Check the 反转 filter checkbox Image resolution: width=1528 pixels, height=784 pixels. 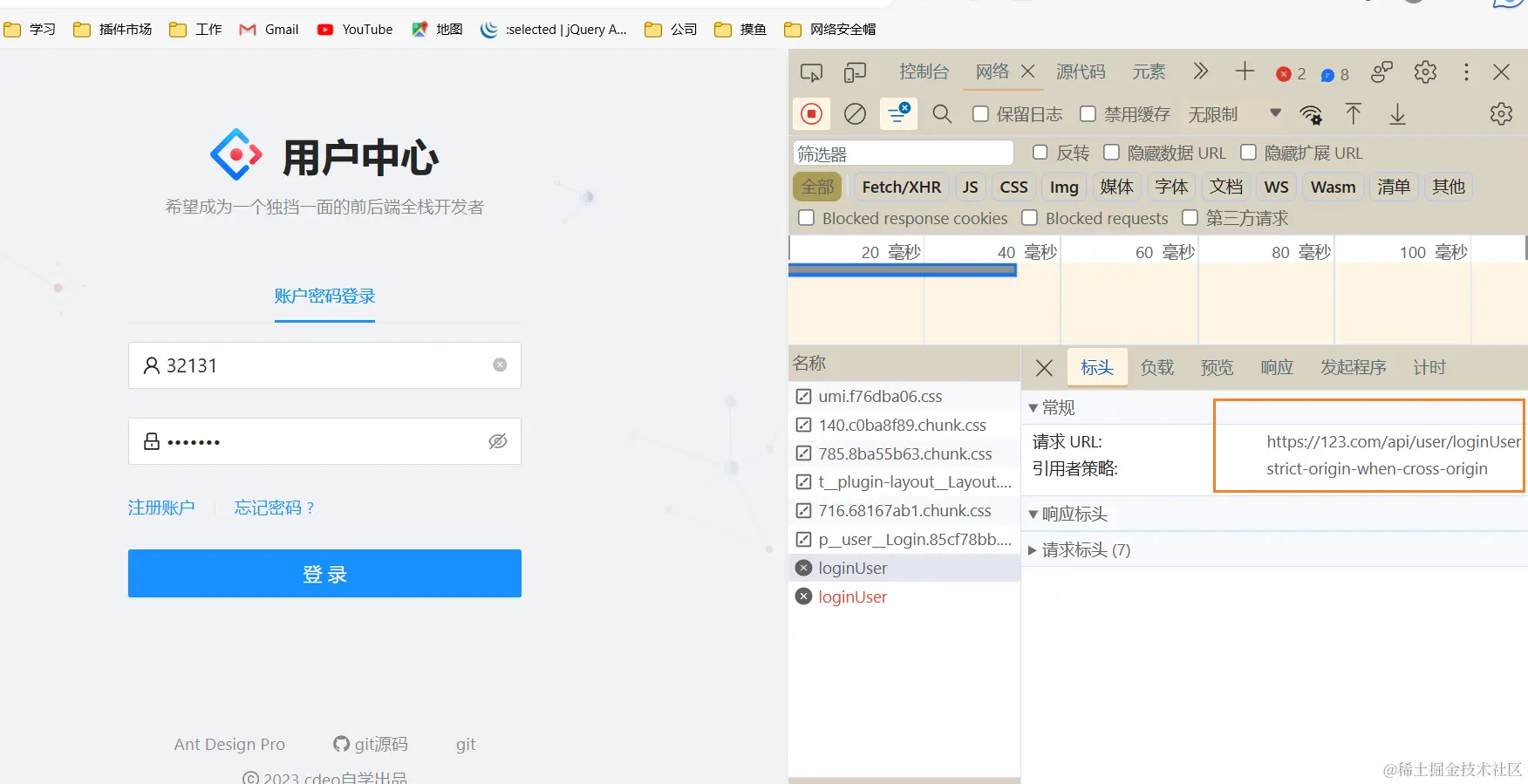click(x=1040, y=153)
